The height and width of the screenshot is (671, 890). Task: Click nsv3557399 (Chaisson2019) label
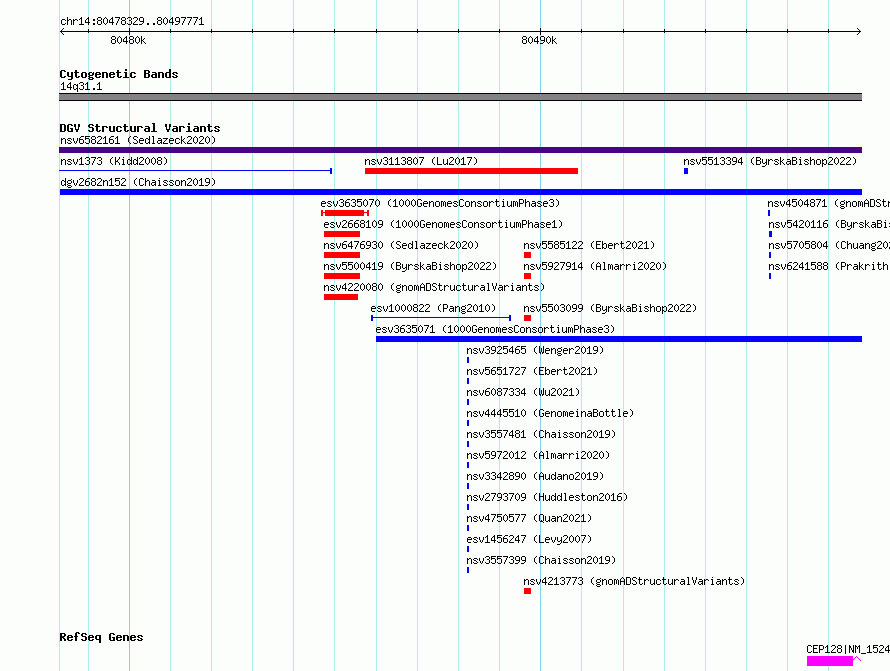click(x=541, y=560)
